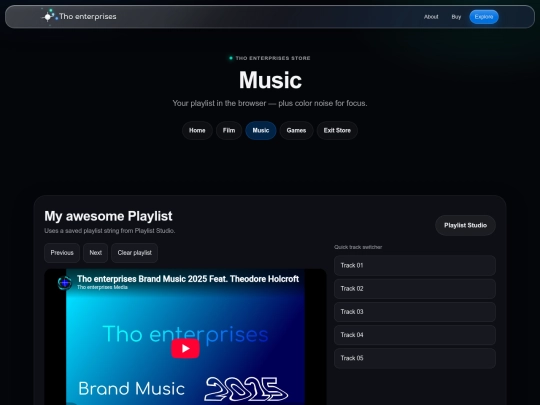
Task: Go to the Previous track
Action: click(62, 253)
